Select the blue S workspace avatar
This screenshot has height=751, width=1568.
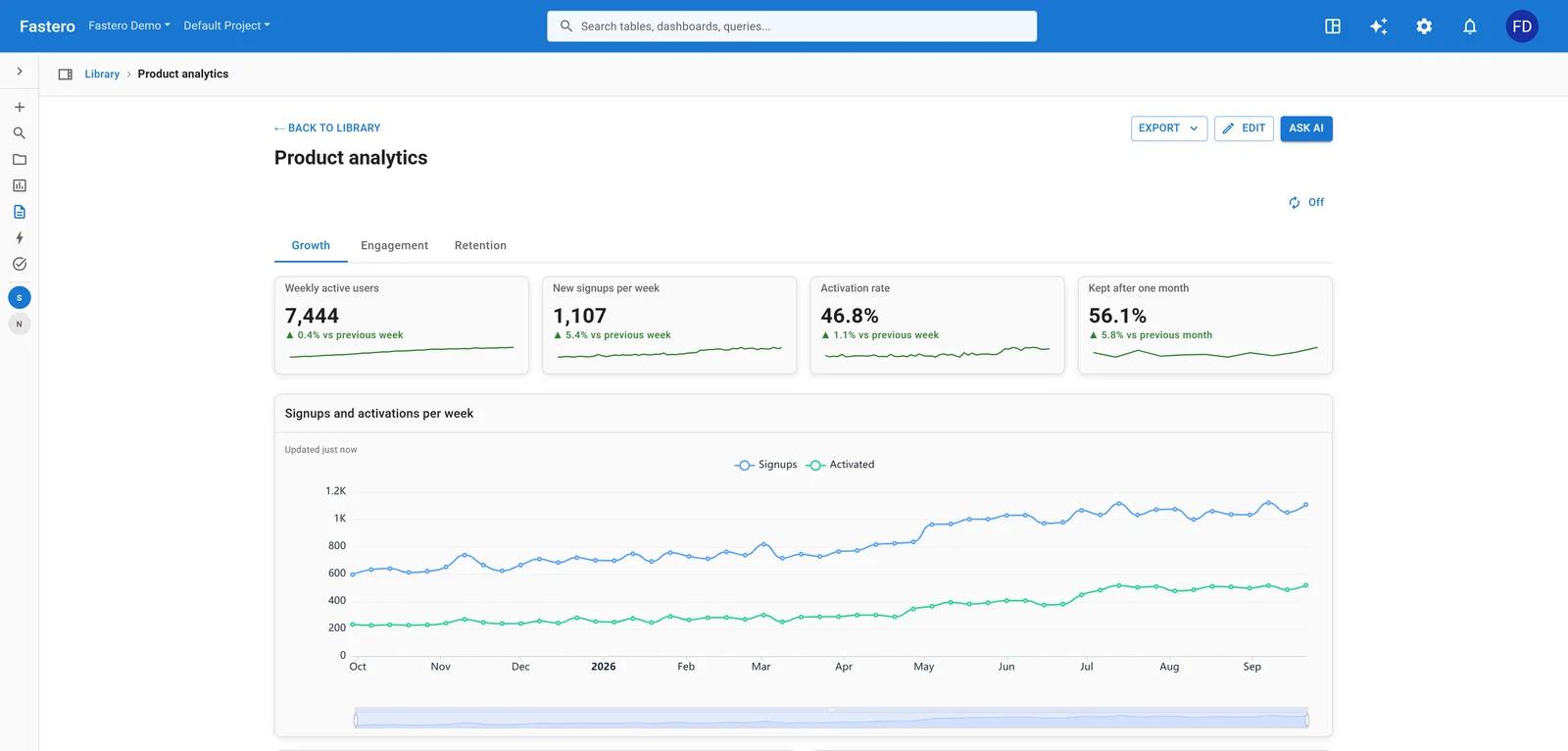coord(19,298)
